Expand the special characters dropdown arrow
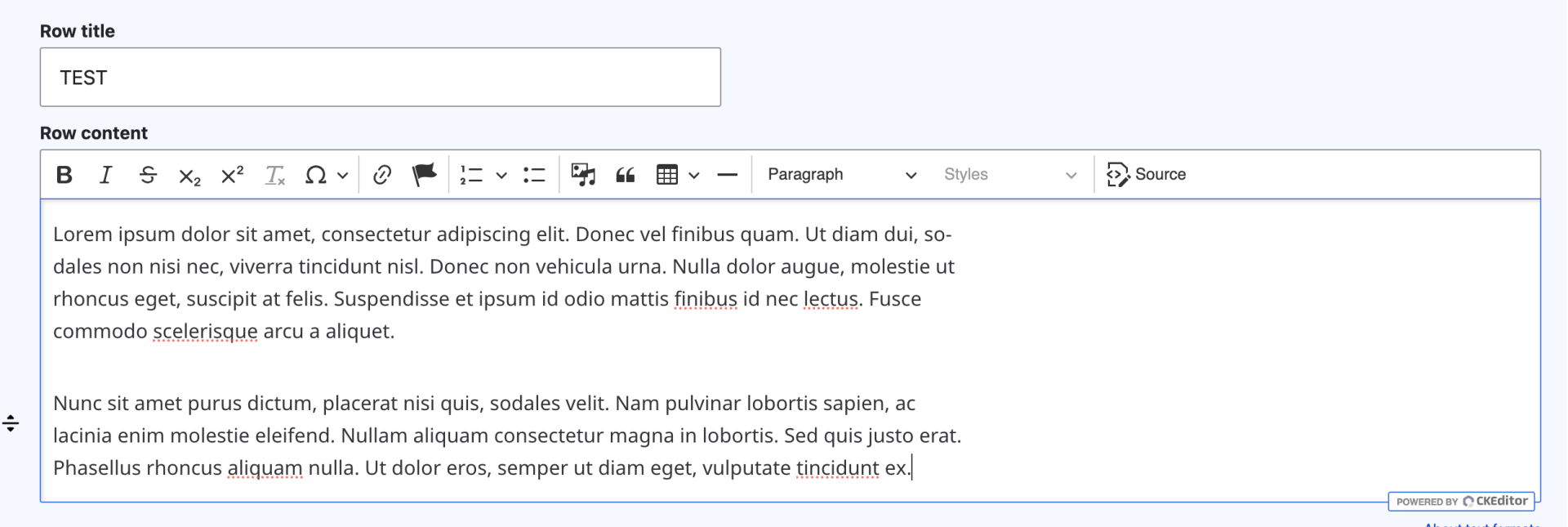The height and width of the screenshot is (527, 1568). (x=343, y=176)
